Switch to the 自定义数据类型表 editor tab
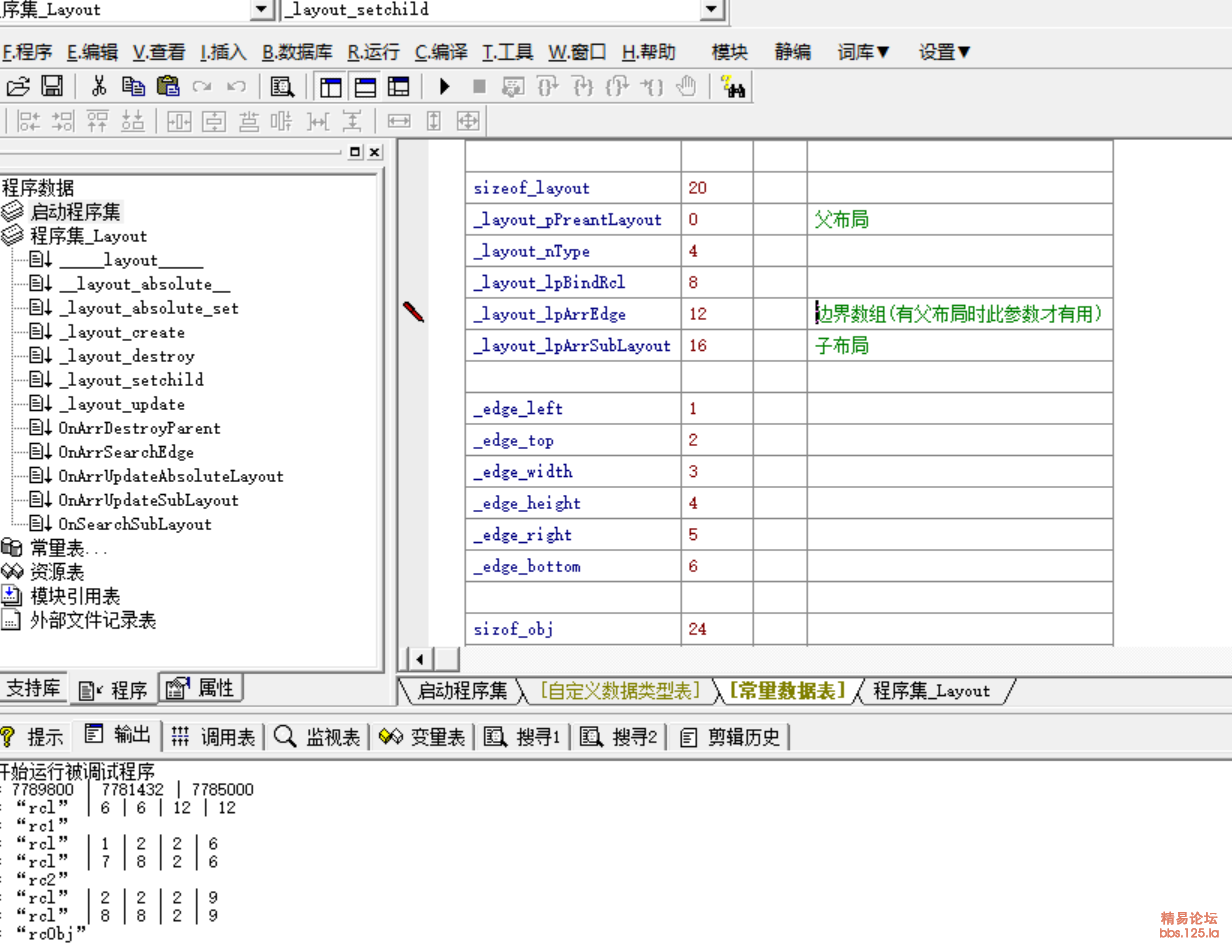The height and width of the screenshot is (950, 1232). coord(618,690)
